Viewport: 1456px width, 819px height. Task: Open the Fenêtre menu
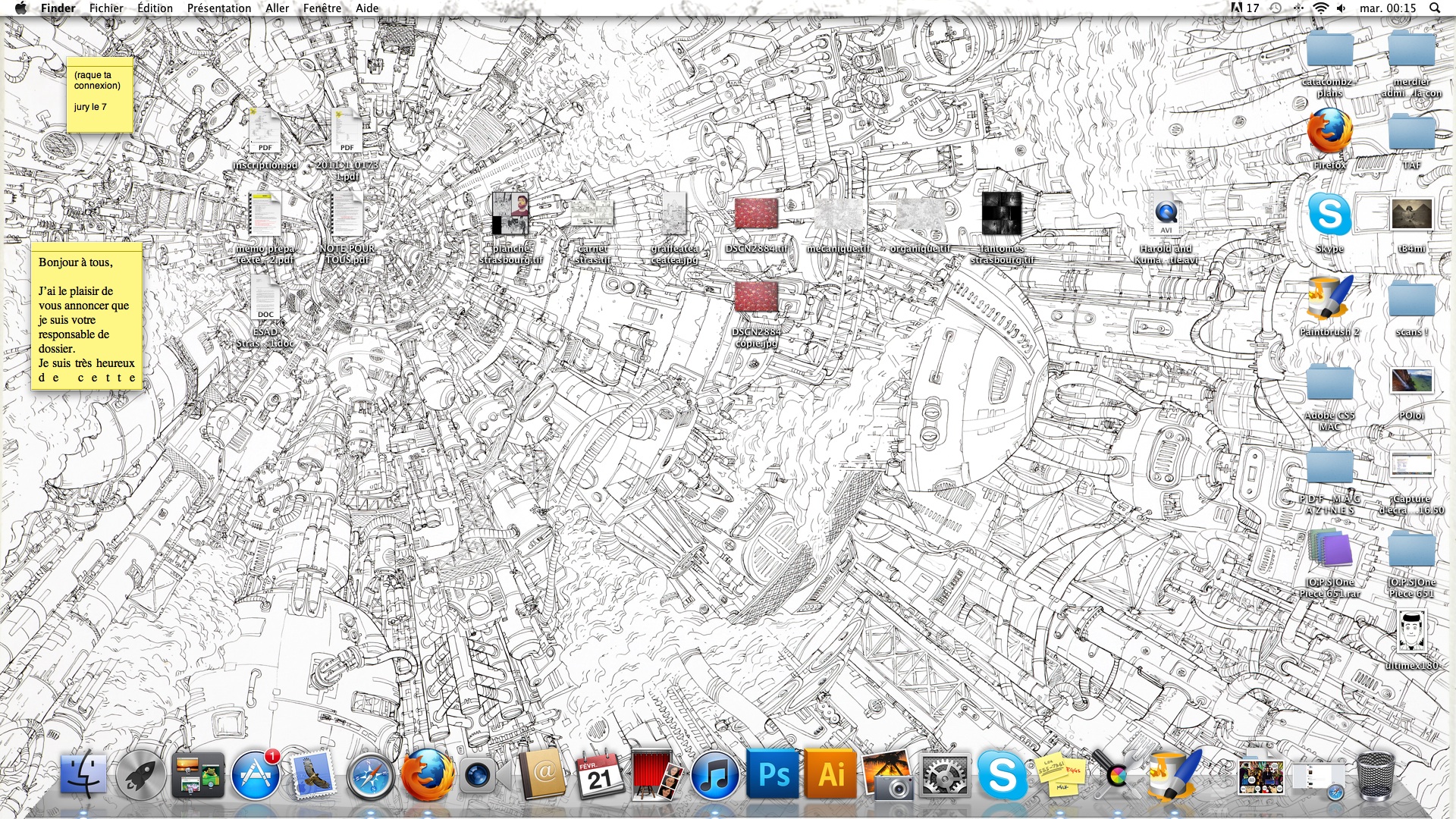point(322,8)
